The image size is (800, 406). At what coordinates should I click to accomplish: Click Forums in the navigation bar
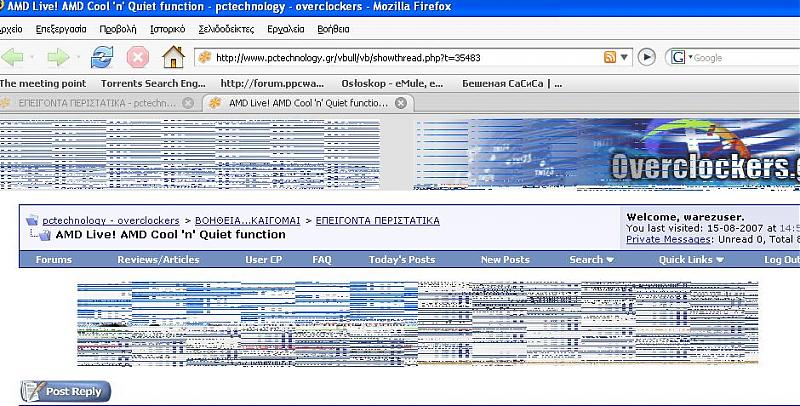tap(54, 260)
